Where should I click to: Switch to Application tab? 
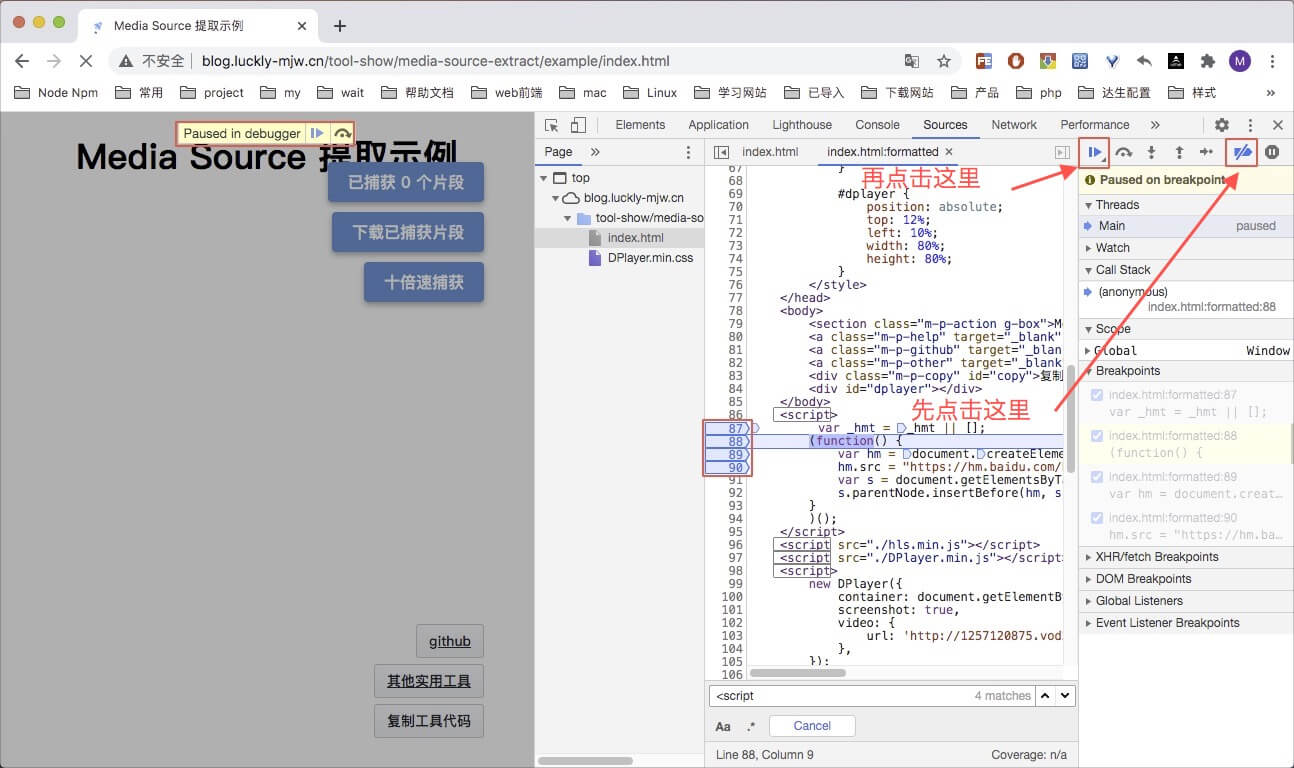[x=718, y=125]
